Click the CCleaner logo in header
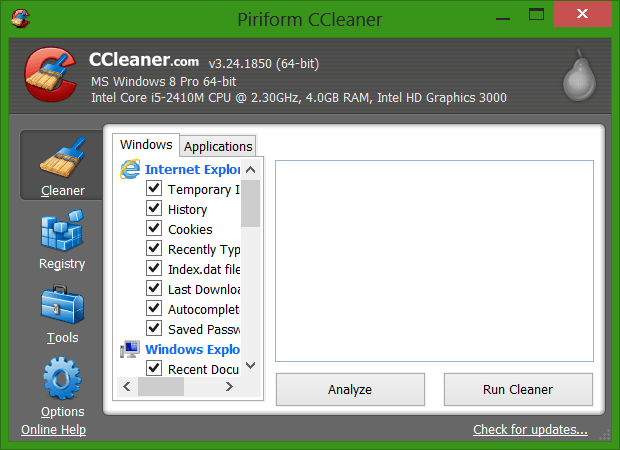The image size is (620, 450). [51, 74]
